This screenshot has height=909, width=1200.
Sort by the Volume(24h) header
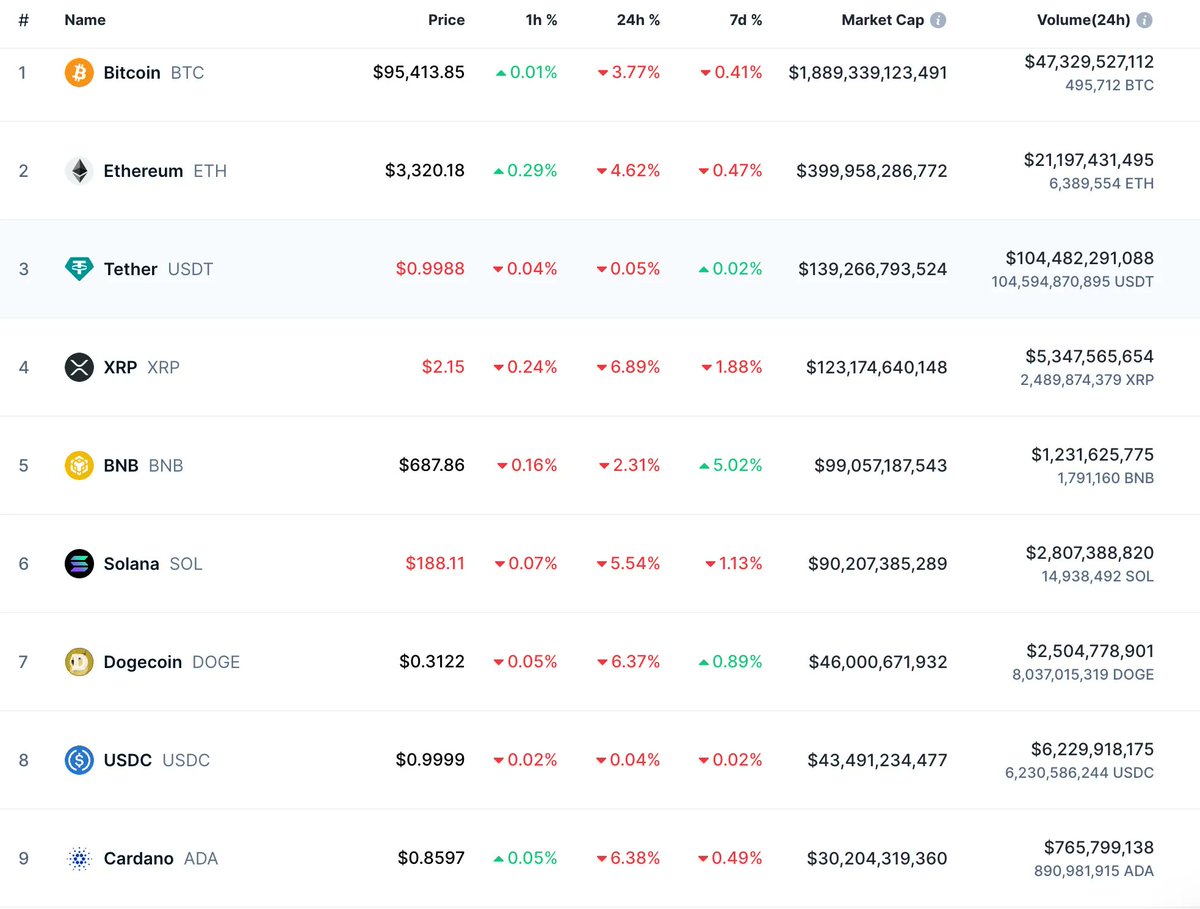[1084, 20]
